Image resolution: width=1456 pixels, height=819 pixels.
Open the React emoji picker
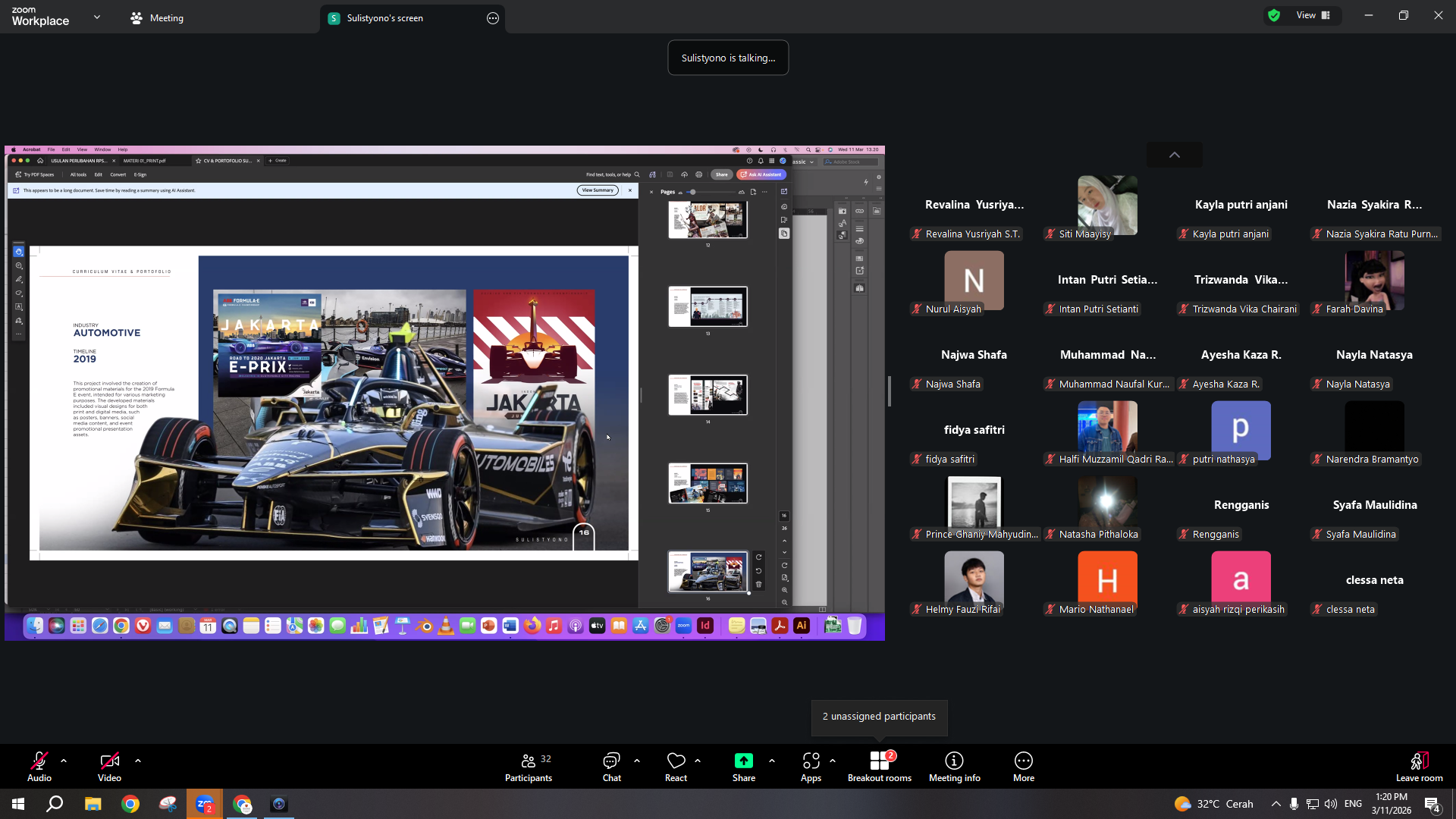coord(676,767)
